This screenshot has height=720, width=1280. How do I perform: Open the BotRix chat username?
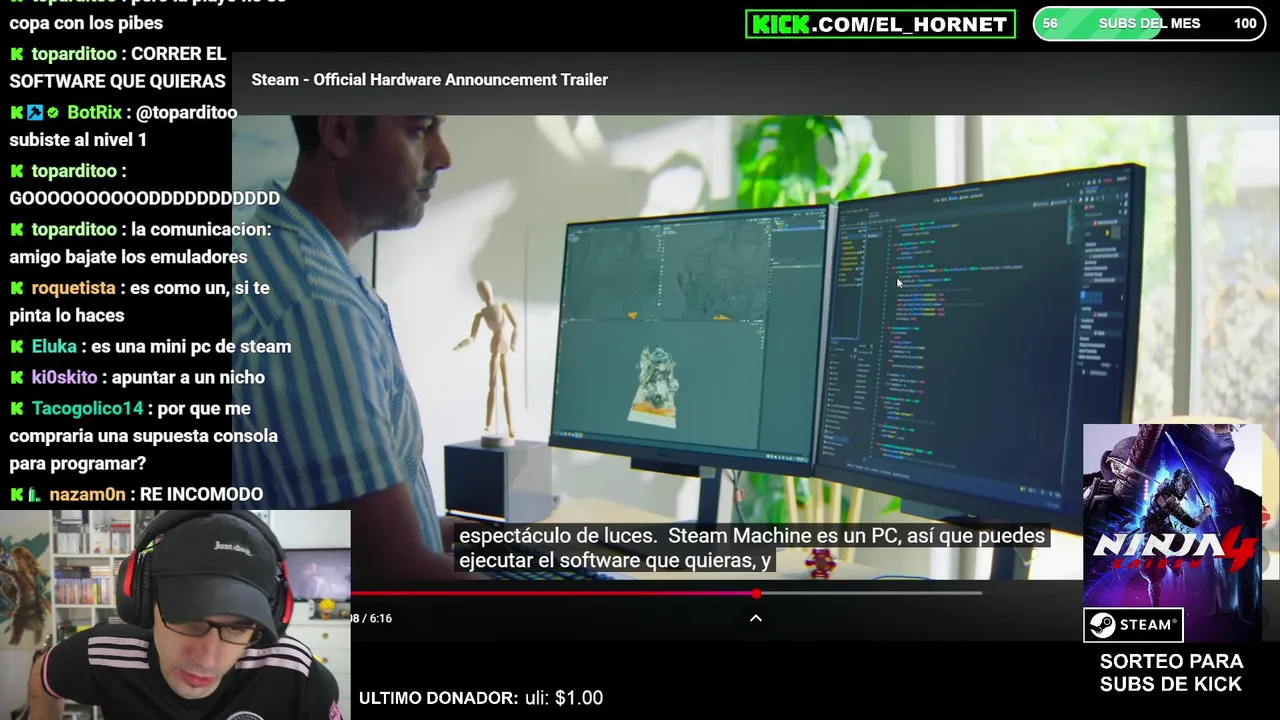94,113
